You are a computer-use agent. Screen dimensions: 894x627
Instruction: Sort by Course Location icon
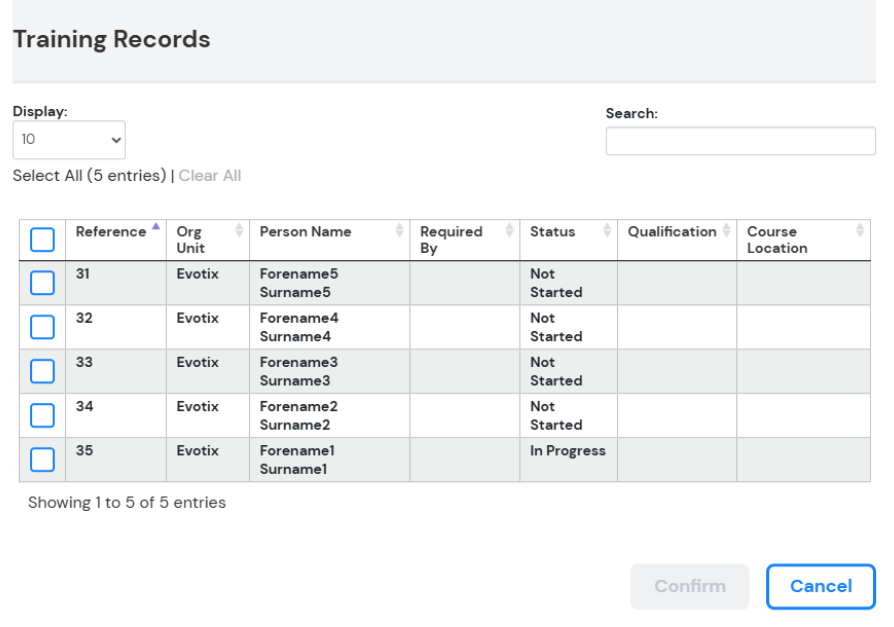point(860,231)
